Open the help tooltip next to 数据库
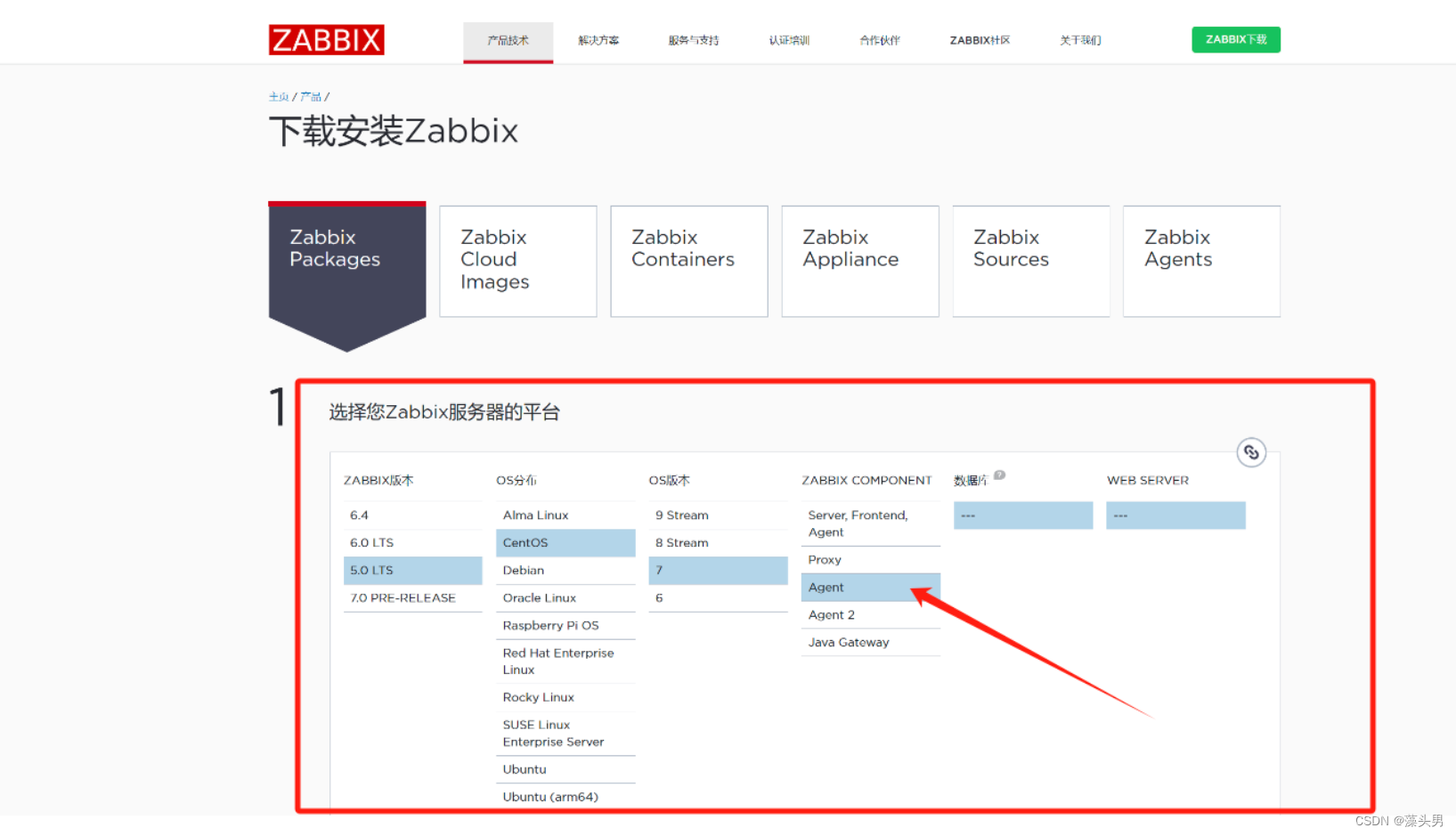 999,475
